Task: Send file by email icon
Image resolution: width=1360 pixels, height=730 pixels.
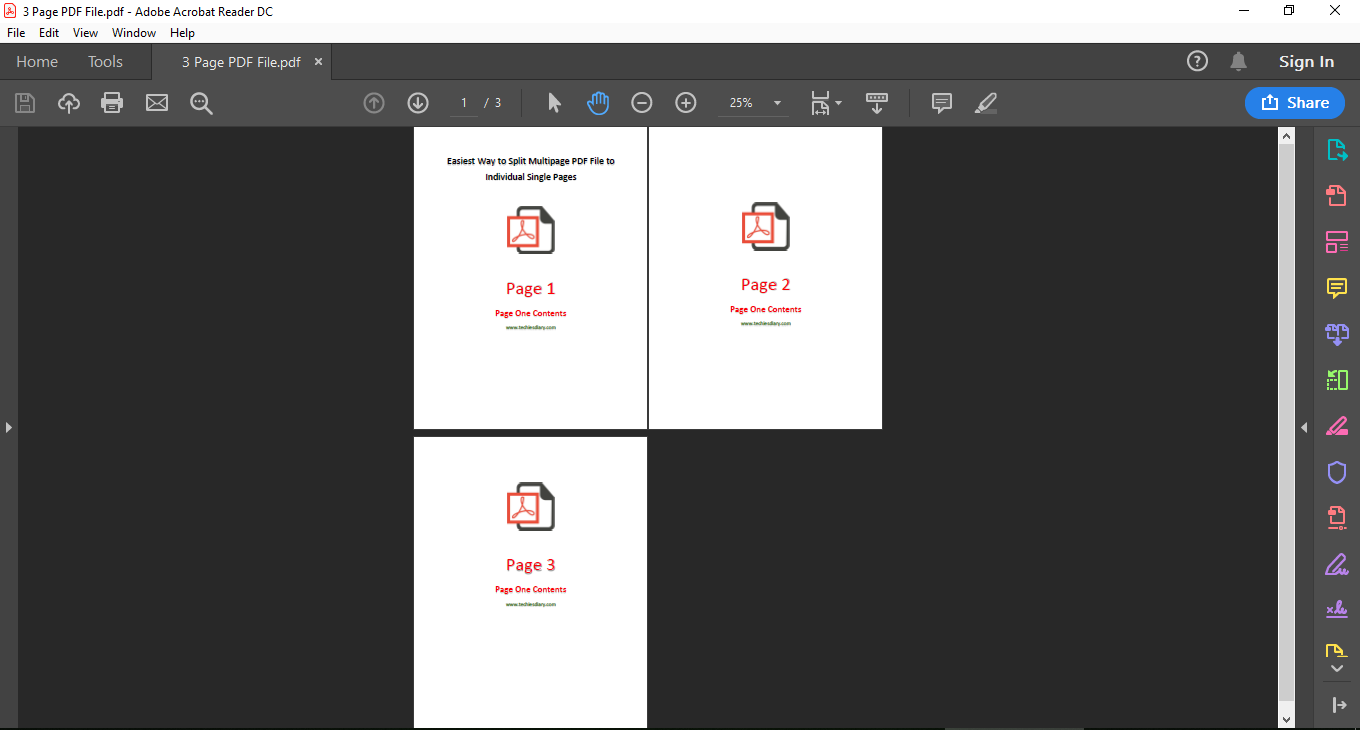Action: (x=157, y=103)
